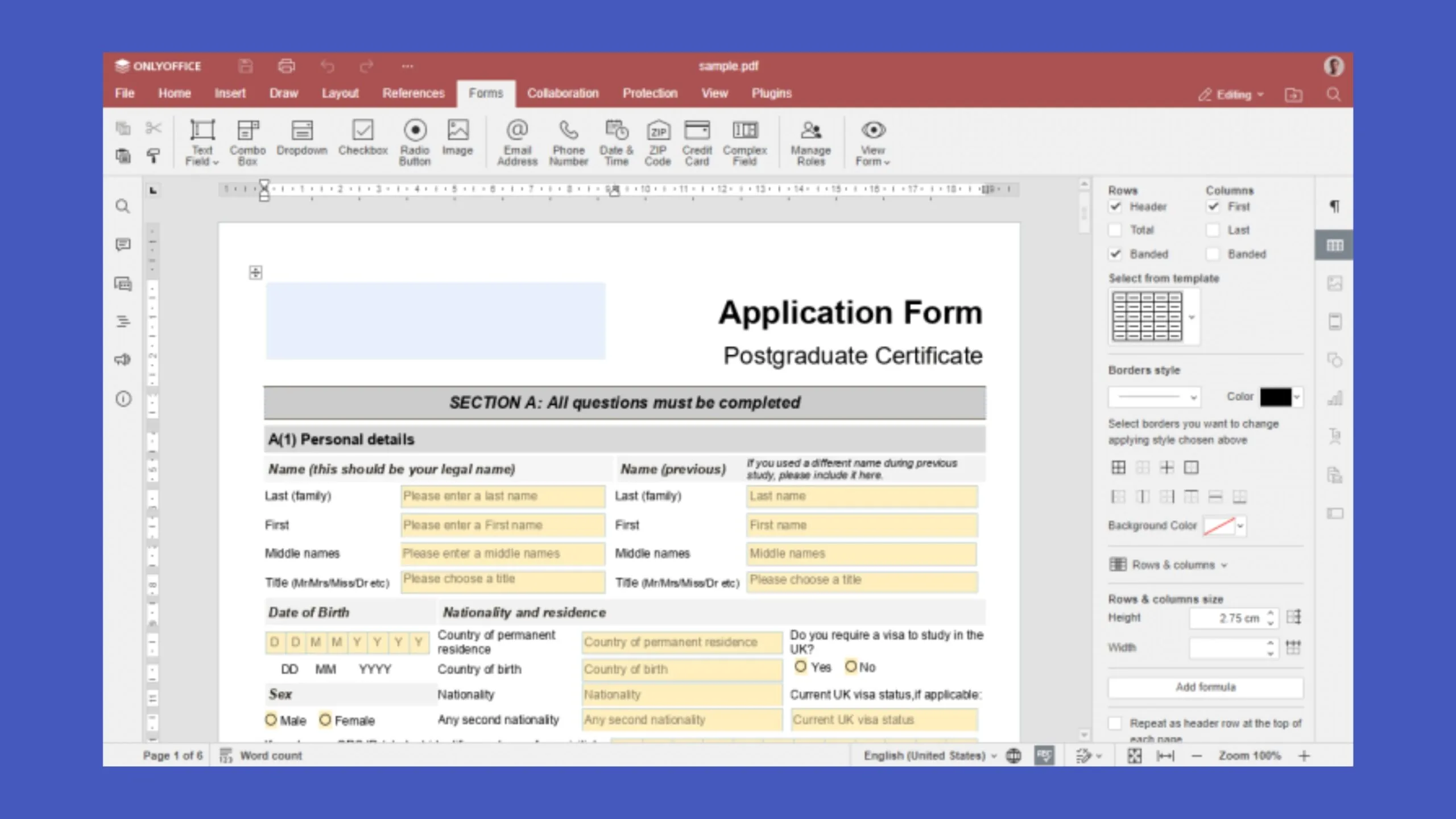Open the Insert ribbon tab
Screen dimensions: 1456x819
pyautogui.click(x=229, y=93)
